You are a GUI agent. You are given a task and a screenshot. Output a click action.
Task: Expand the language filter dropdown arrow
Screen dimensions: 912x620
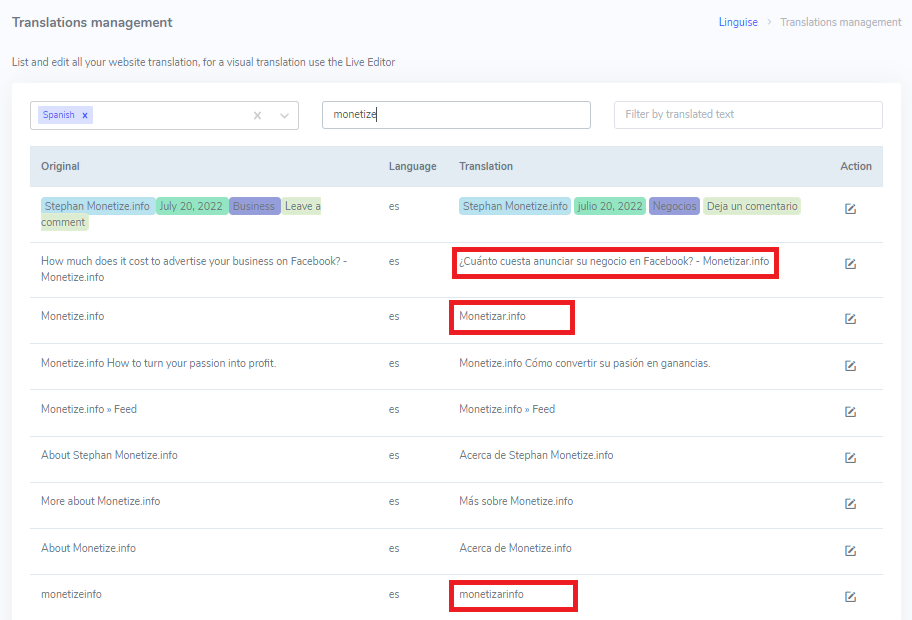284,116
